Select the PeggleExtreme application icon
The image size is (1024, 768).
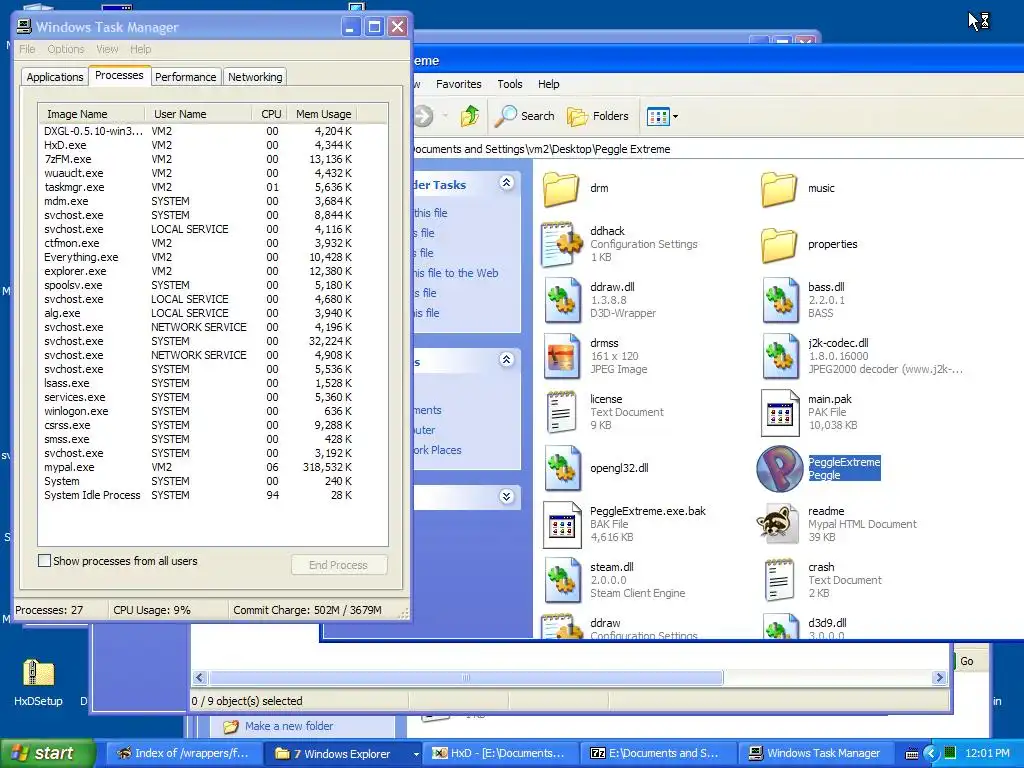click(780, 468)
